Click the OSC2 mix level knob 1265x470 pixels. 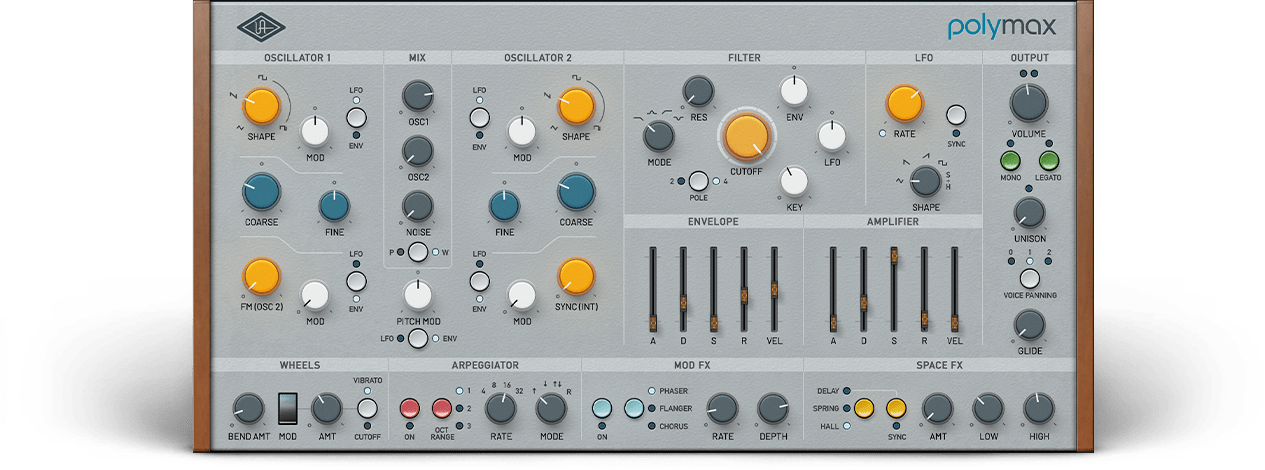tap(417, 151)
